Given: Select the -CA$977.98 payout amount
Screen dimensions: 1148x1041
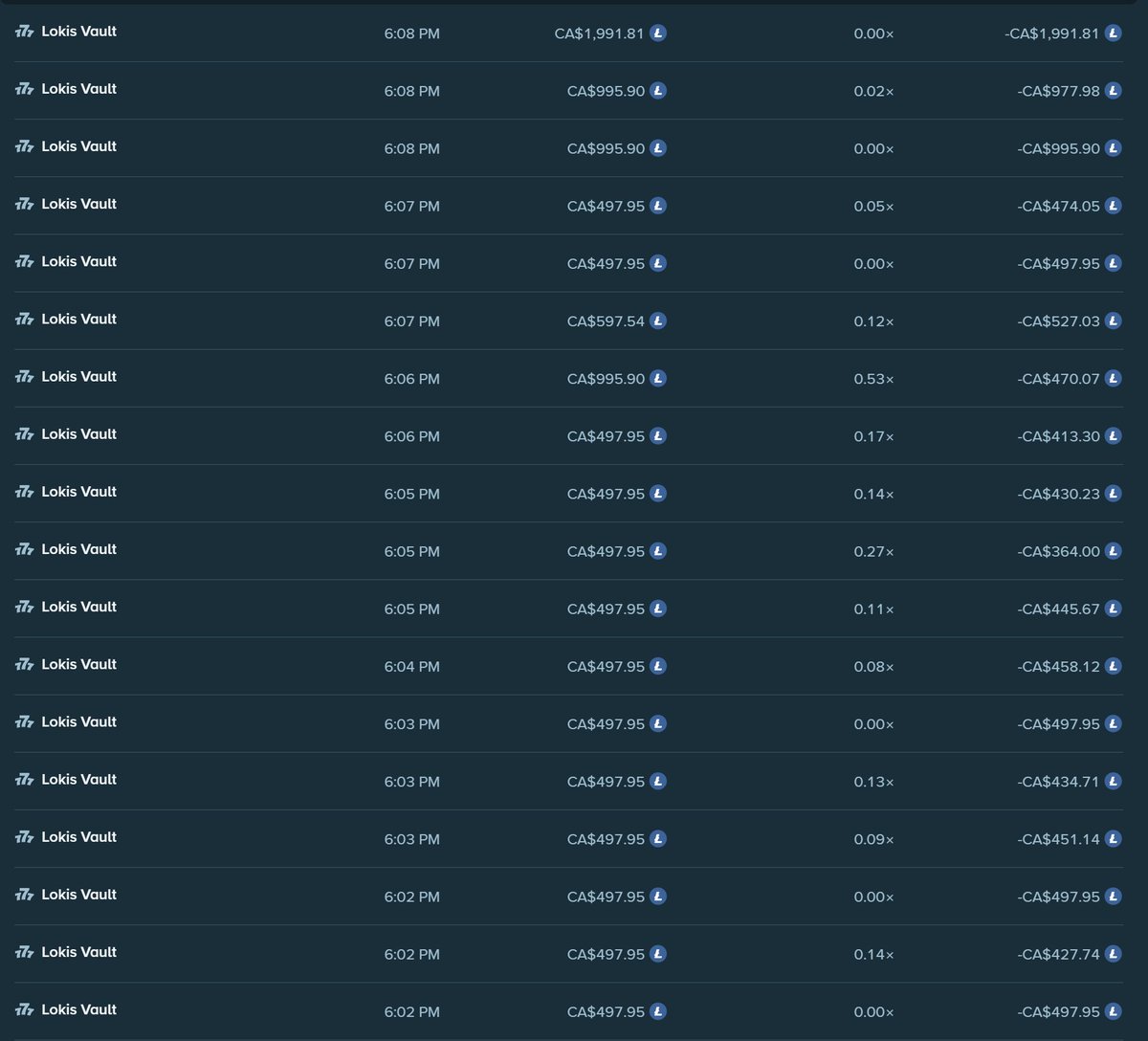Looking at the screenshot, I should click(1058, 91).
